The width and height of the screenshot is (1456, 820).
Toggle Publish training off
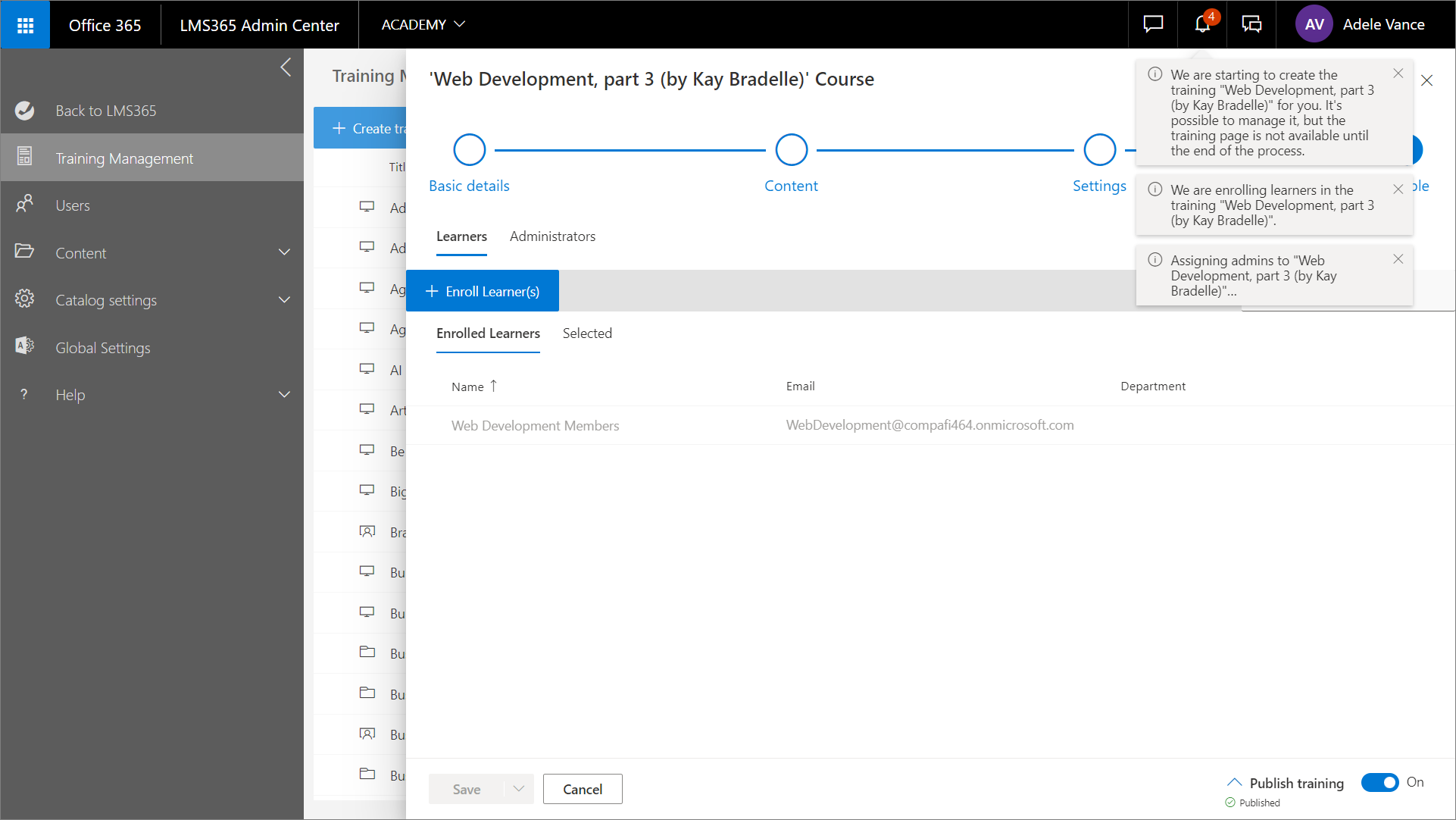[x=1380, y=783]
